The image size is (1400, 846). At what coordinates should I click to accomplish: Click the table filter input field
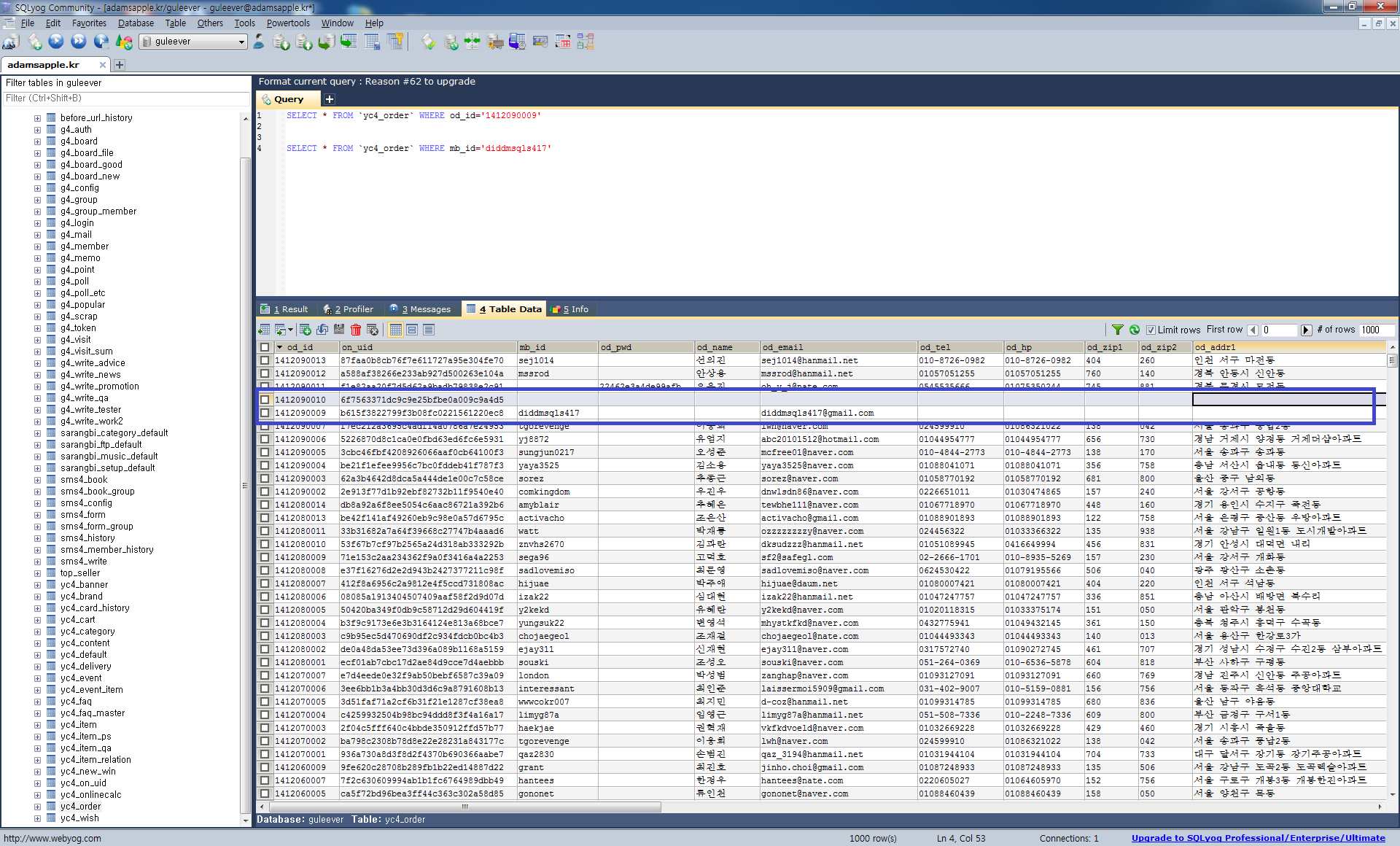(125, 98)
